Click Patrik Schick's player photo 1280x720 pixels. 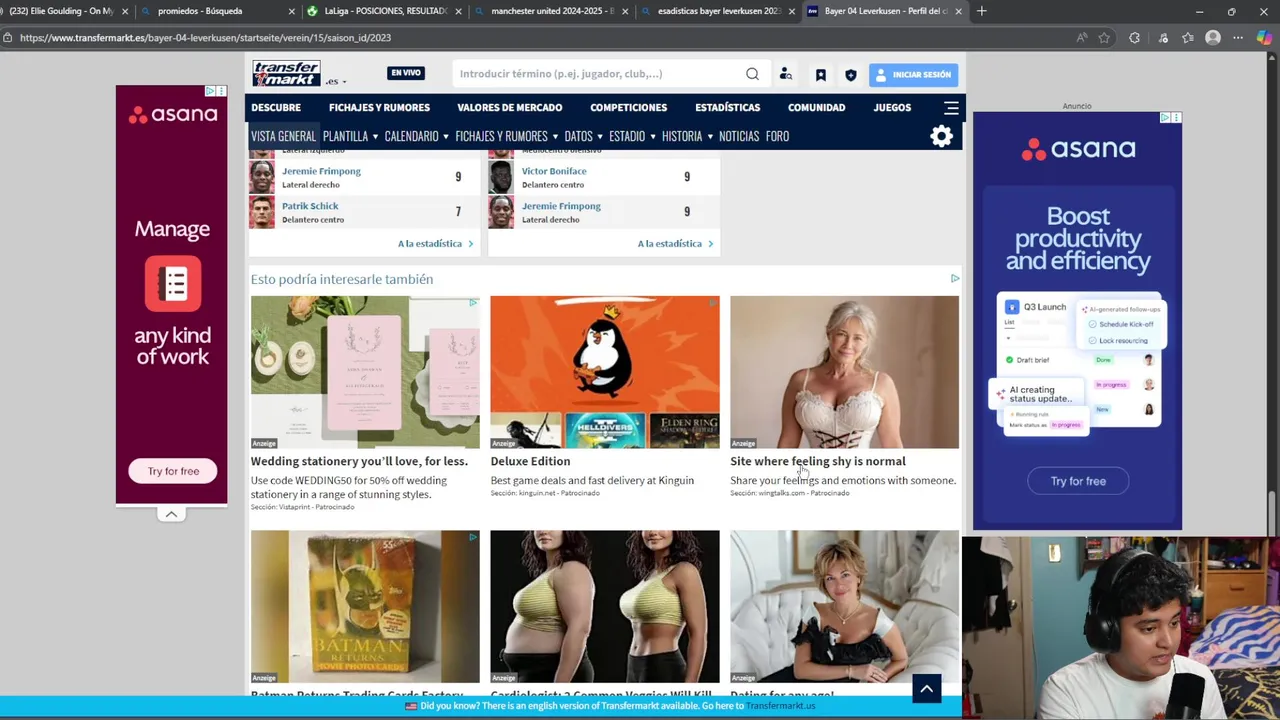[x=262, y=212]
